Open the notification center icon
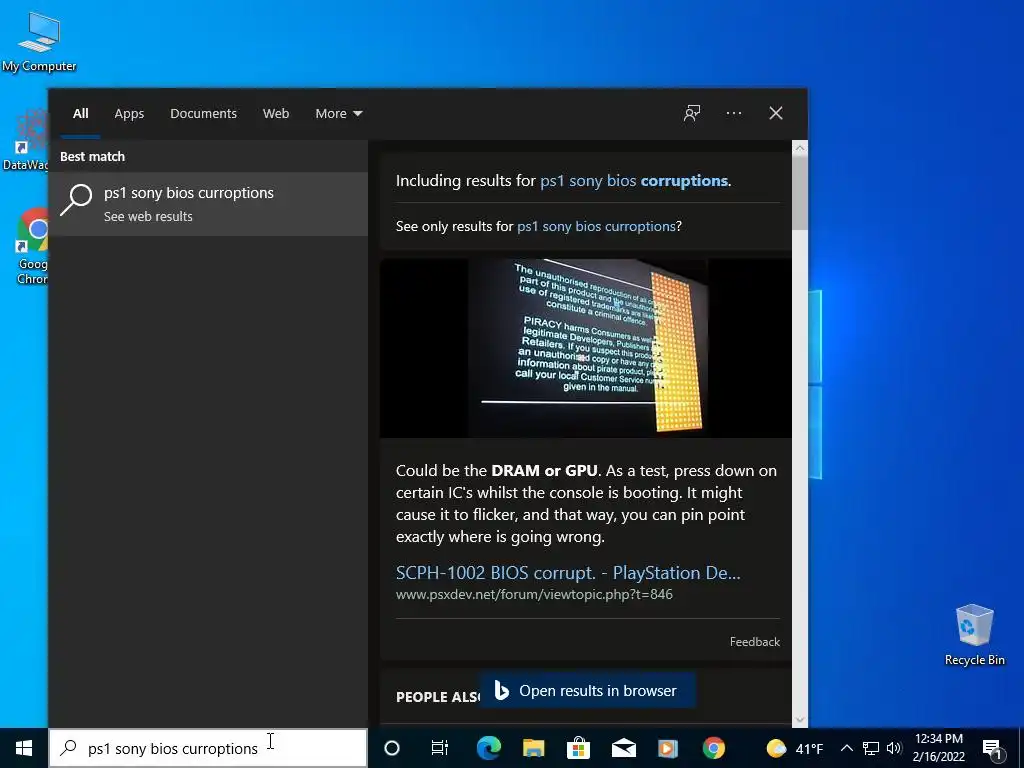 992,749
